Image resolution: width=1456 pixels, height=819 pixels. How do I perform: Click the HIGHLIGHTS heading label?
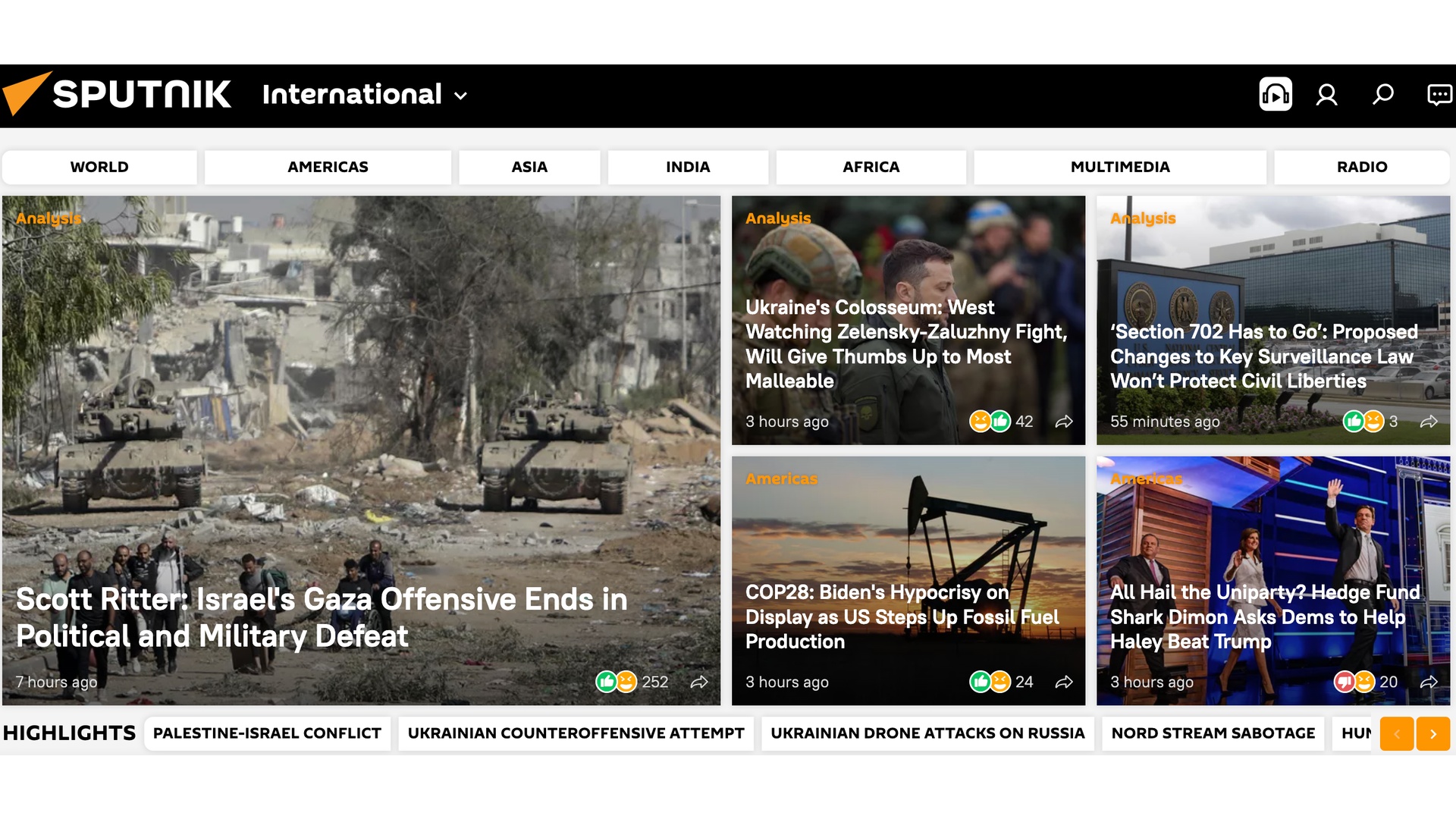click(69, 733)
